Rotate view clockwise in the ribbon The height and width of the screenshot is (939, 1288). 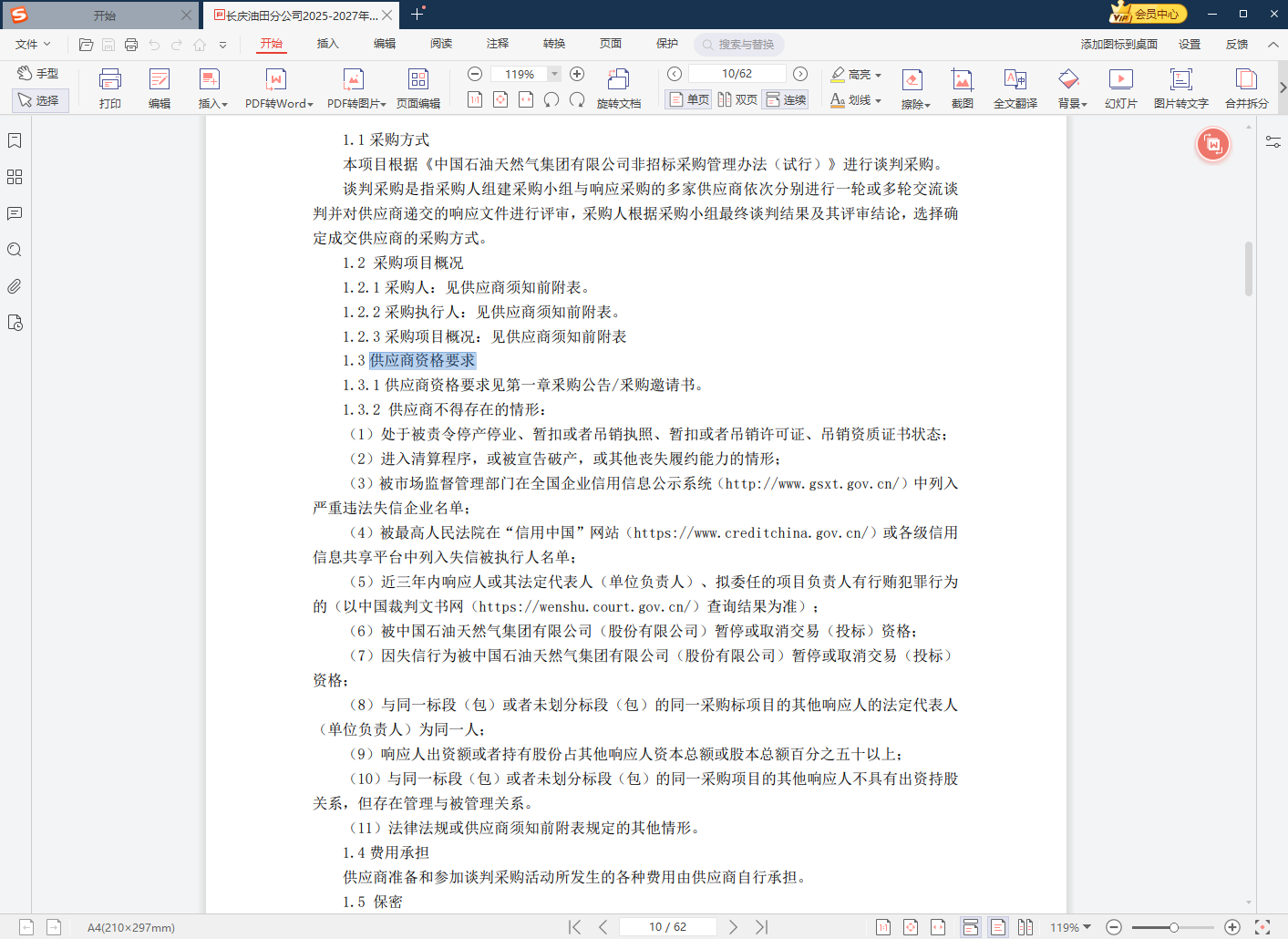[577, 99]
